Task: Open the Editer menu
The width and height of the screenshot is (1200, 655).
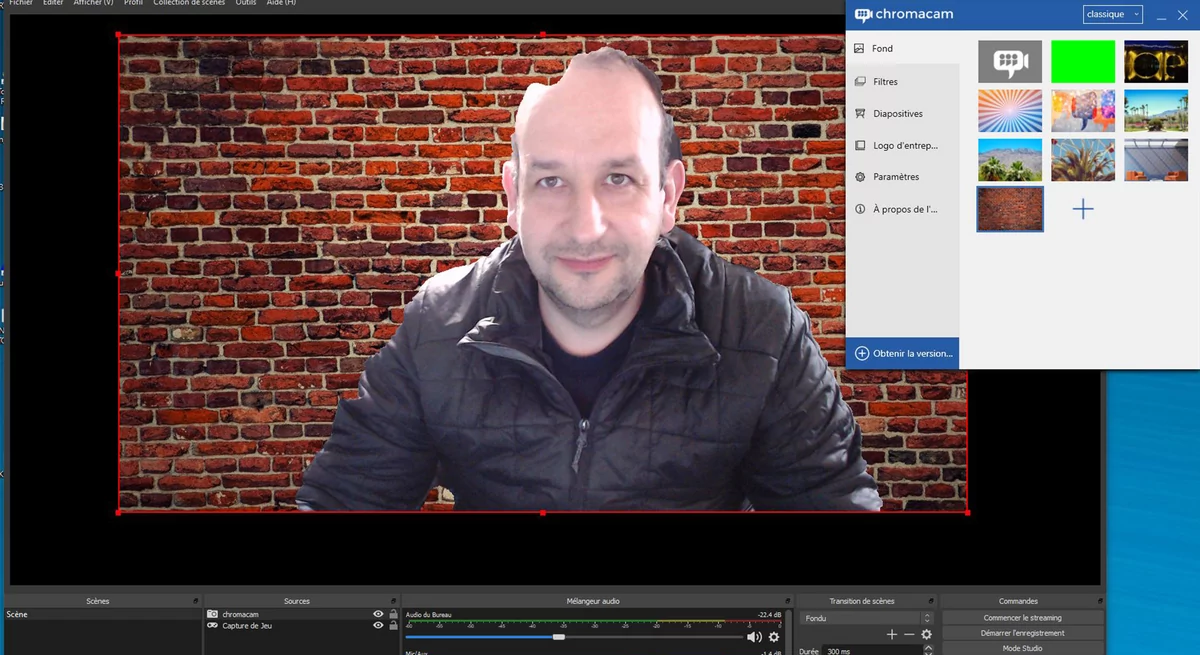Action: 53,3
